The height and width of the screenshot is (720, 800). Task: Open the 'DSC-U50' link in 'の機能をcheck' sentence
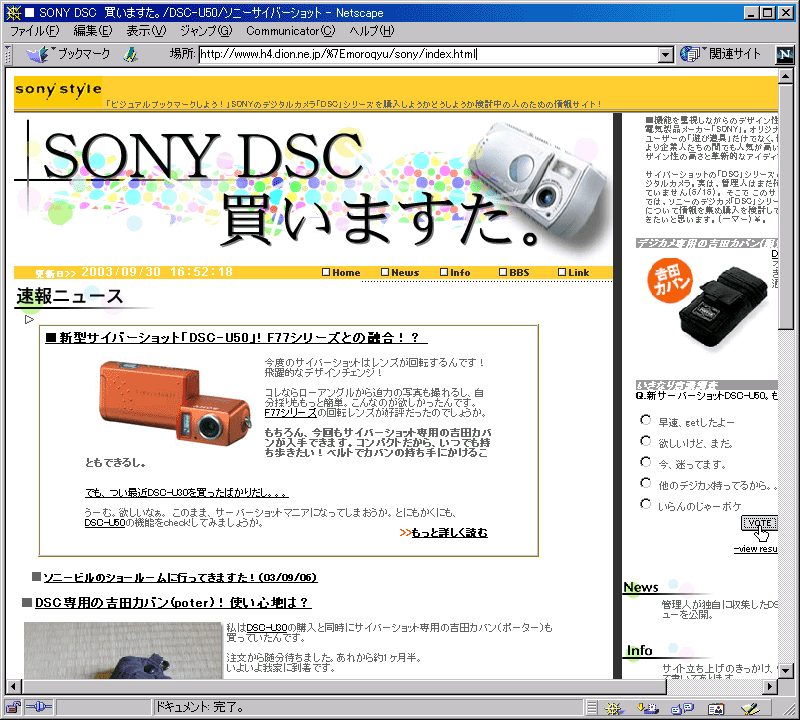105,523
